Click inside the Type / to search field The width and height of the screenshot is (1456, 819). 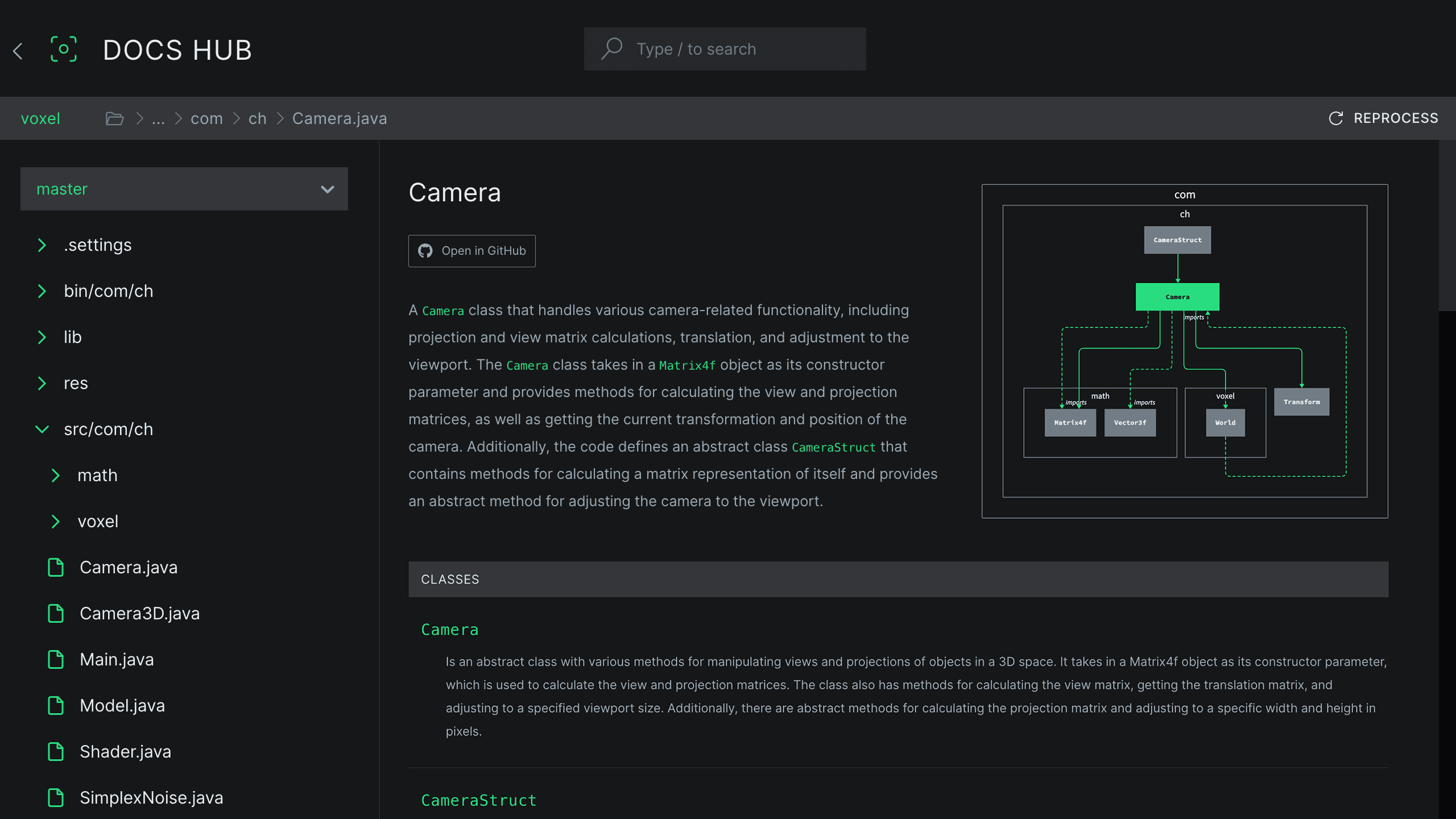(x=711, y=48)
